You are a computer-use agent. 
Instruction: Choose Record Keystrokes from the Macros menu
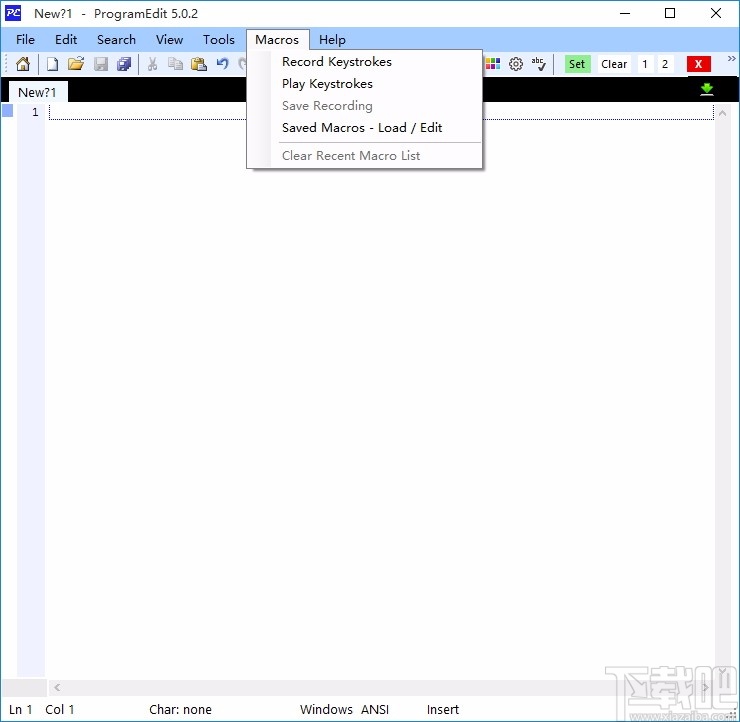coord(364,62)
